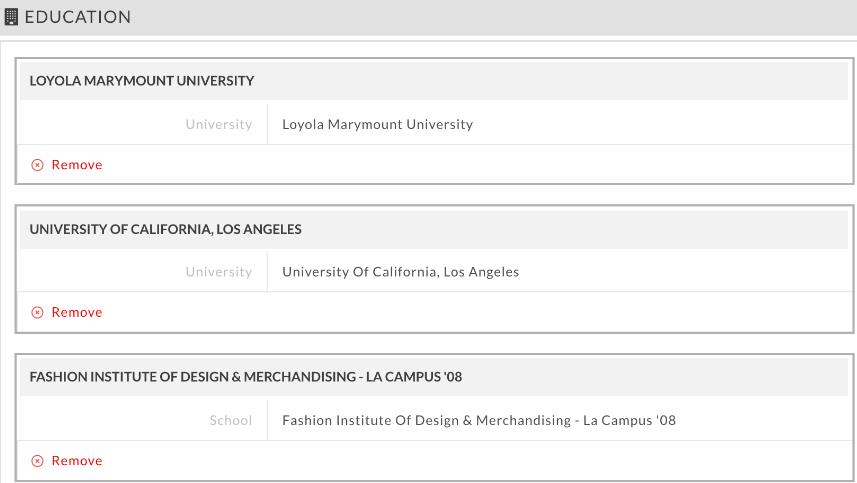This screenshot has height=483, width=857.
Task: Click the circled X icon in UCLA card
Action: [x=37, y=313]
